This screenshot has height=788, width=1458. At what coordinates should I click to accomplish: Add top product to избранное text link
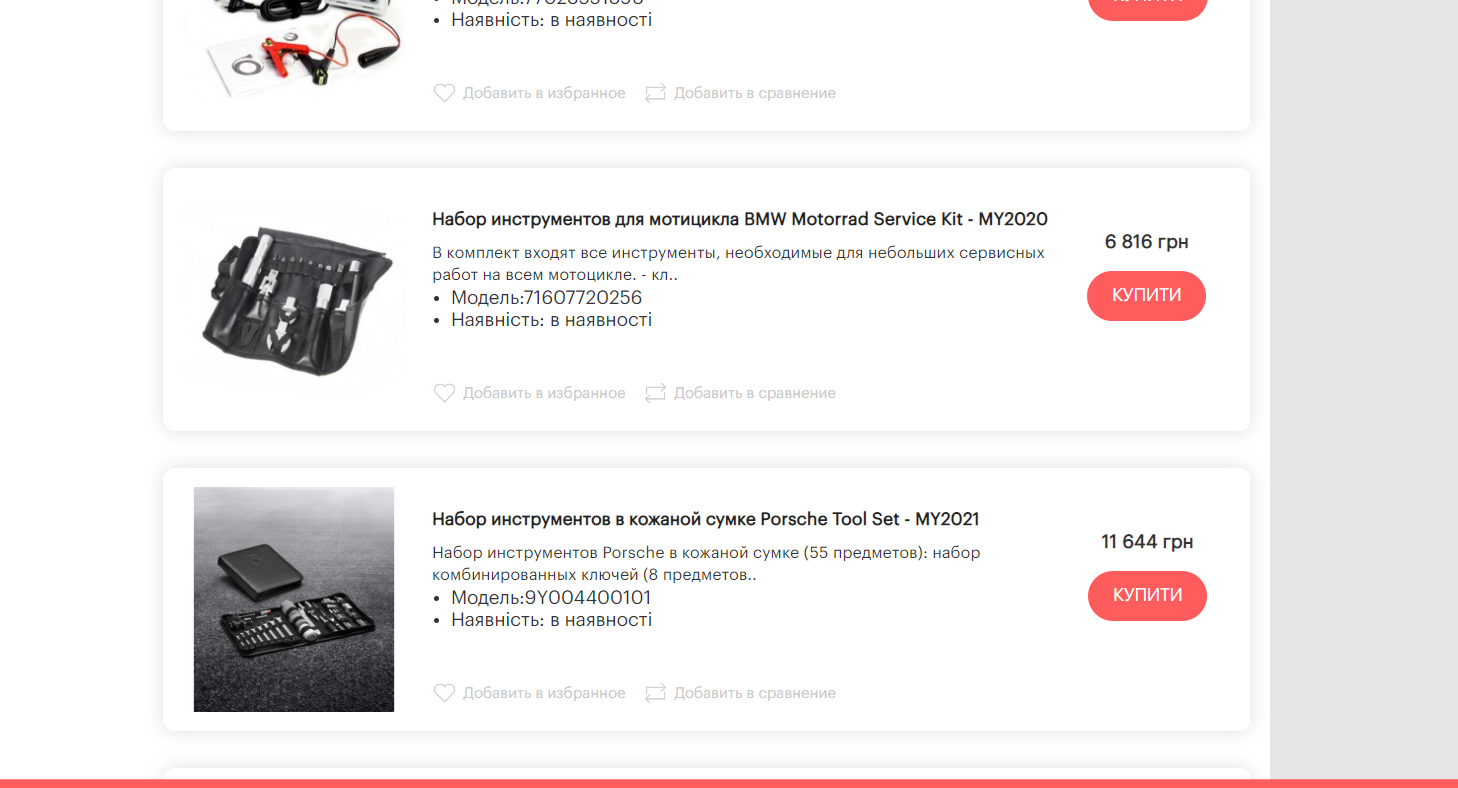[x=544, y=93]
